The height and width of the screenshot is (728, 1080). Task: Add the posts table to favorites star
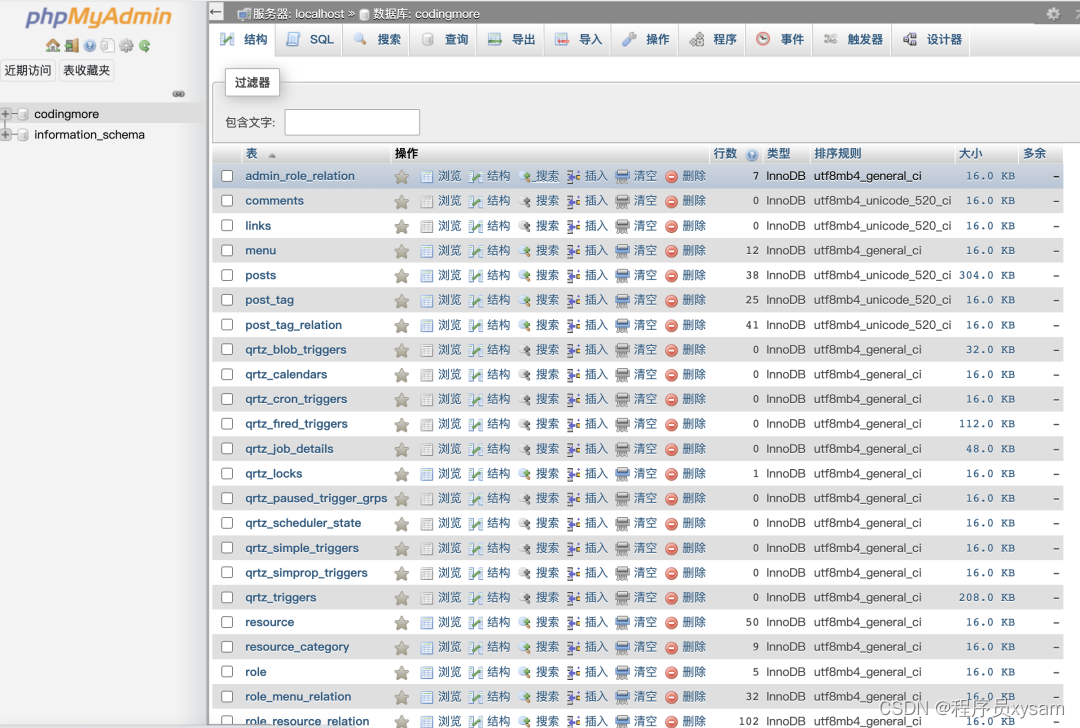(402, 276)
